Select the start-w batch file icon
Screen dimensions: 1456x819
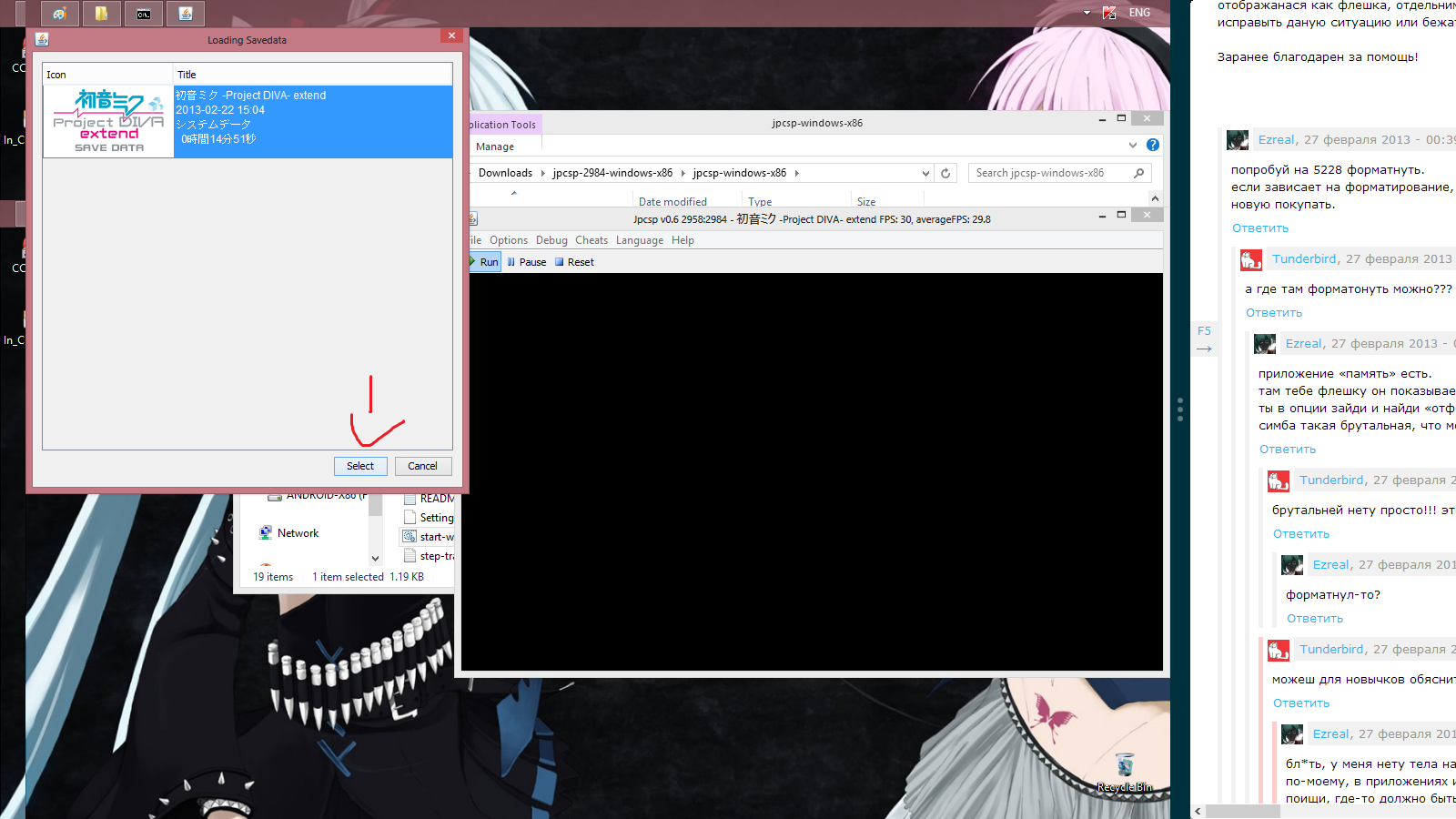[409, 536]
